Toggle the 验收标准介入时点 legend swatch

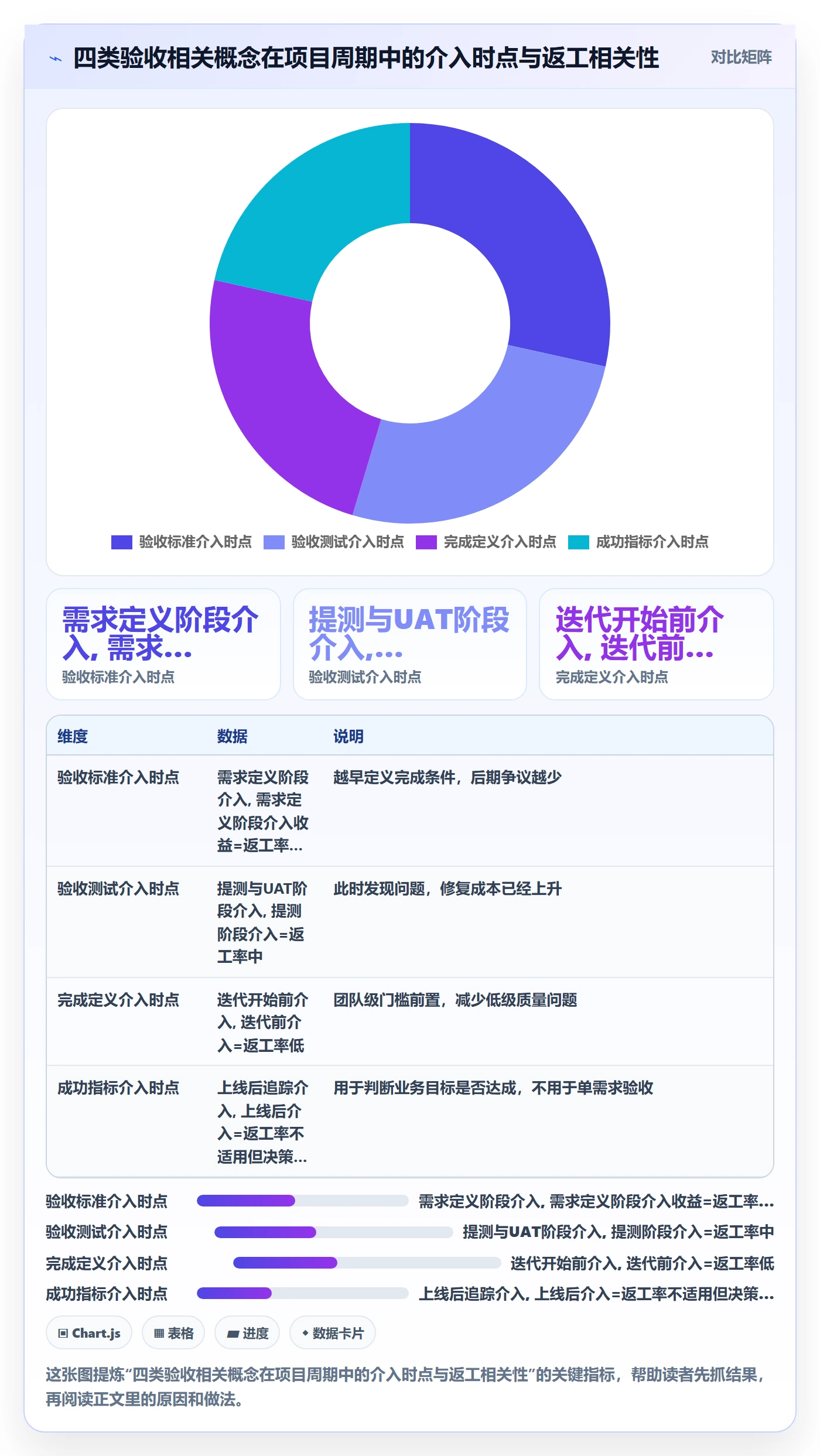tap(122, 542)
